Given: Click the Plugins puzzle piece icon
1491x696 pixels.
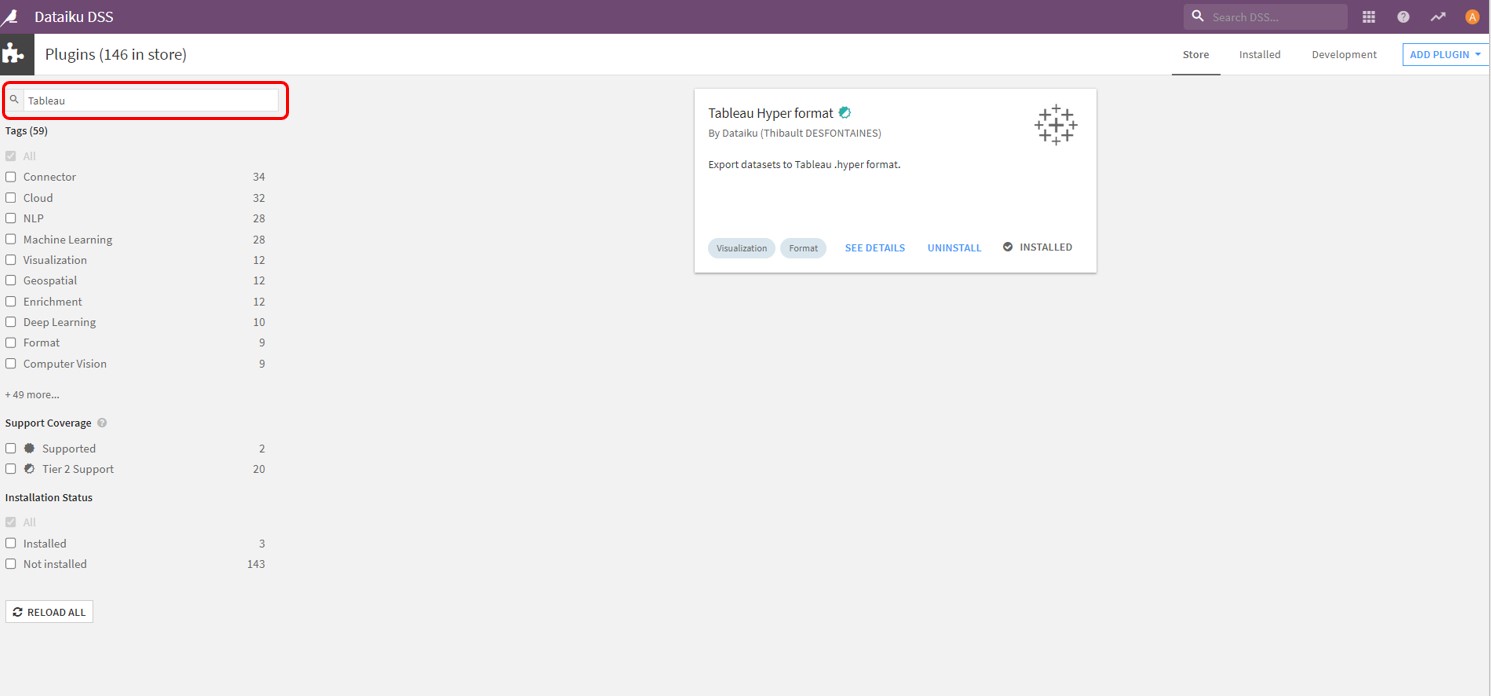Looking at the screenshot, I should [15, 54].
